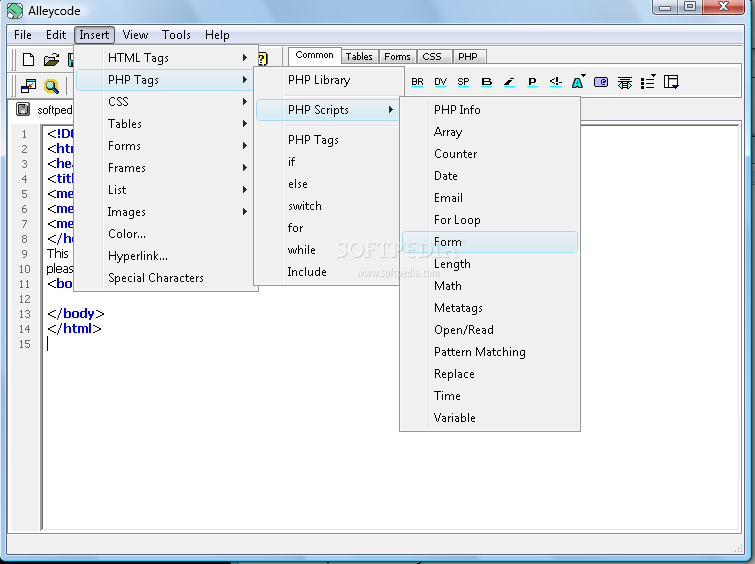This screenshot has width=755, height=564.
Task: Select the Email script
Action: 490,198
